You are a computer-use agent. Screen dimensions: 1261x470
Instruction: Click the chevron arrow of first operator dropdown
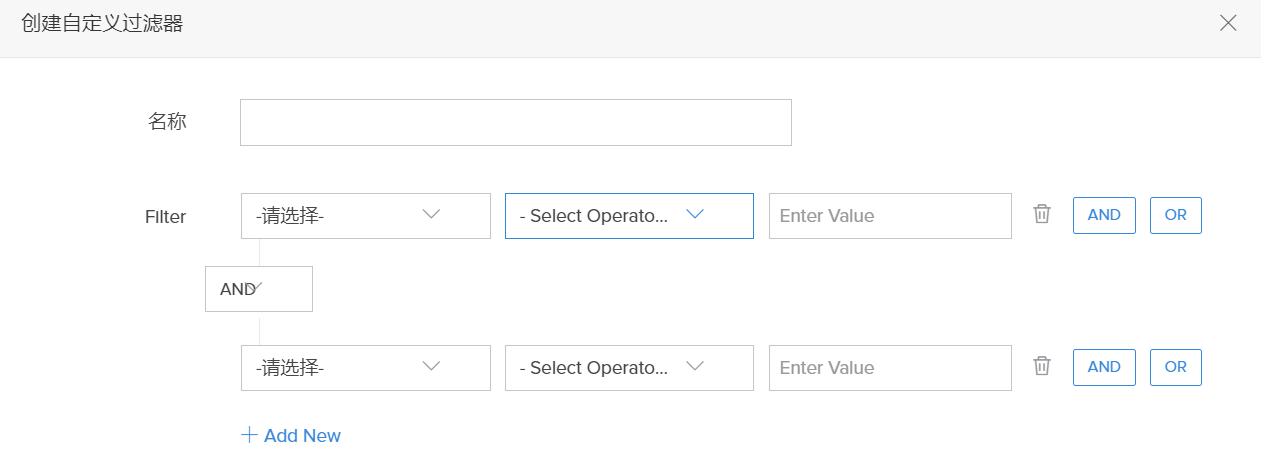tap(694, 214)
